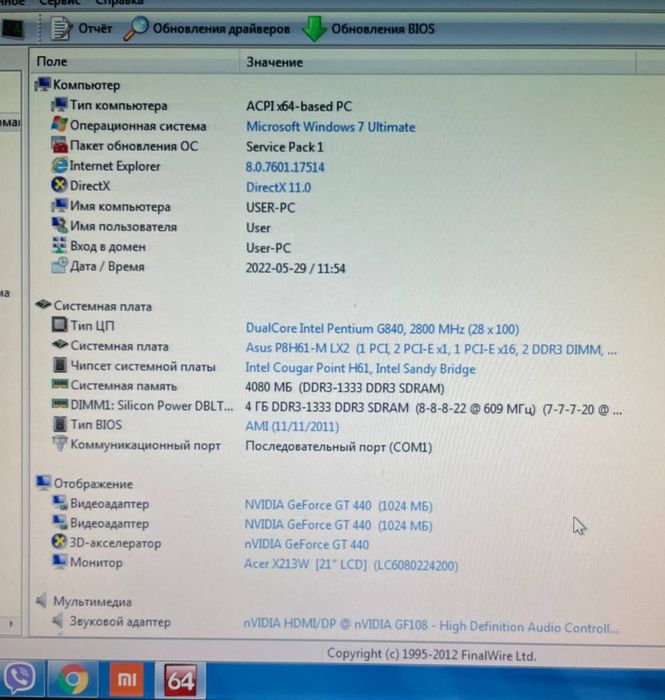Screen dimensions: 665x700
Task: Click the DIMM1 Silicon Power memory icon
Action: tap(60, 404)
